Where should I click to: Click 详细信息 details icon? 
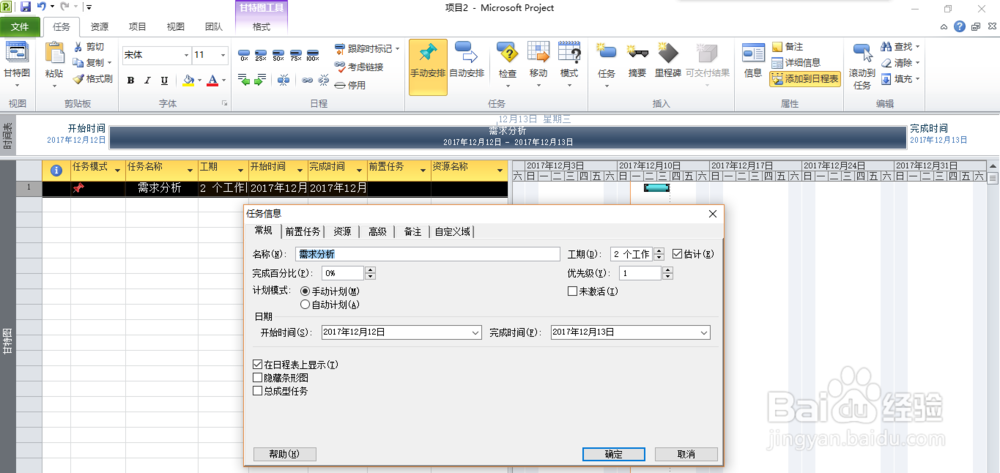coord(777,63)
